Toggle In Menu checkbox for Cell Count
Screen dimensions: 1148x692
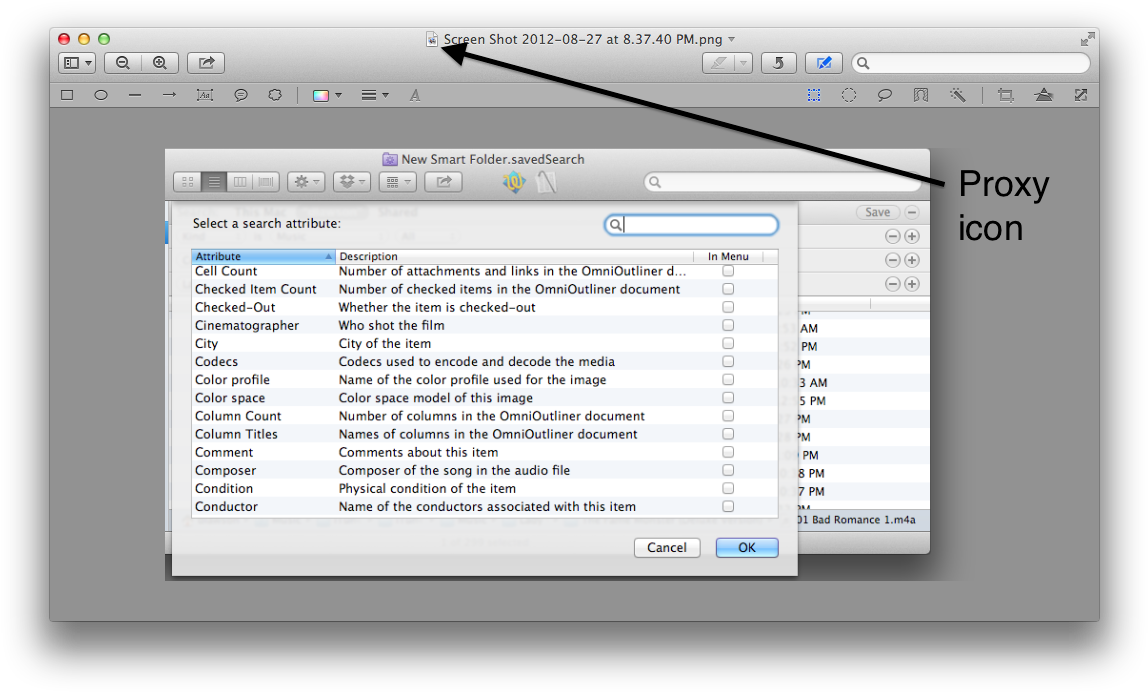pos(728,270)
